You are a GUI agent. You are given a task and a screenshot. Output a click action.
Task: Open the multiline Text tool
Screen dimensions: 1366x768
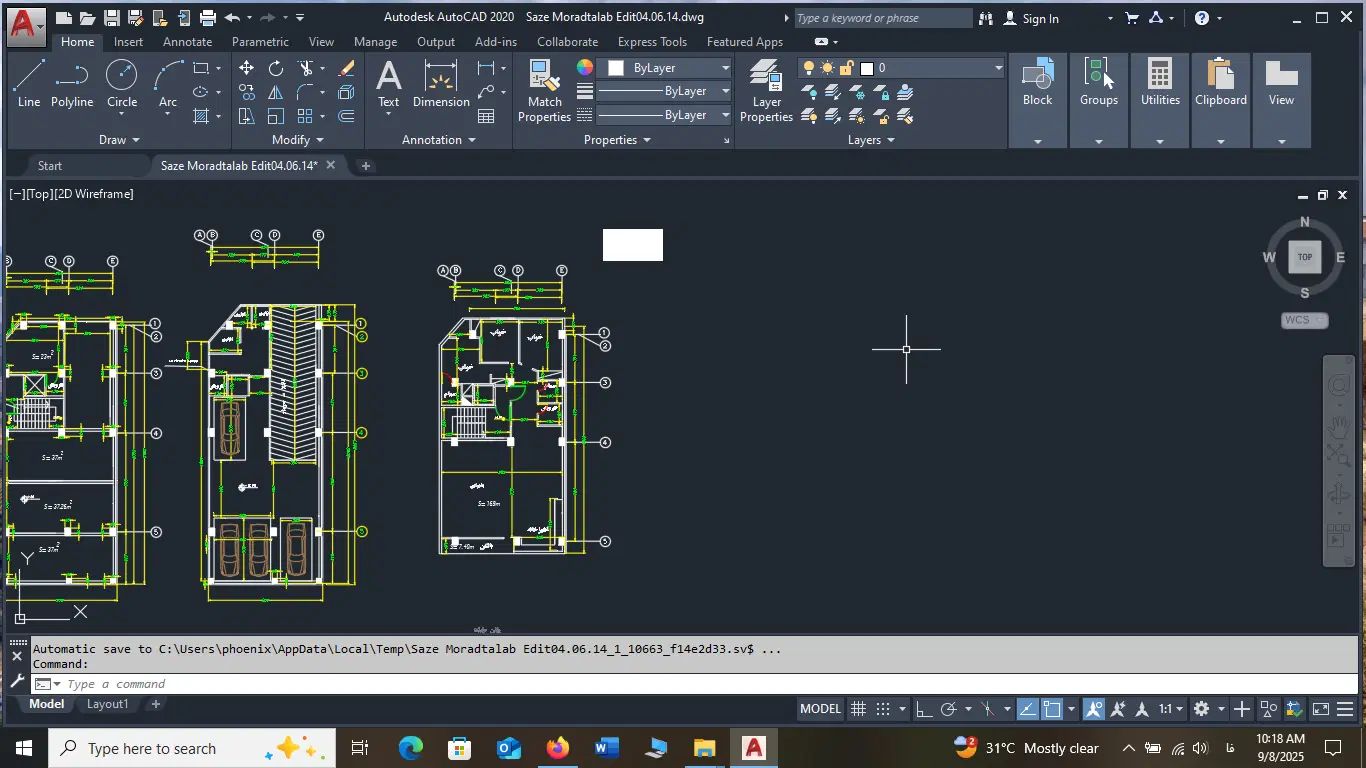pyautogui.click(x=388, y=83)
